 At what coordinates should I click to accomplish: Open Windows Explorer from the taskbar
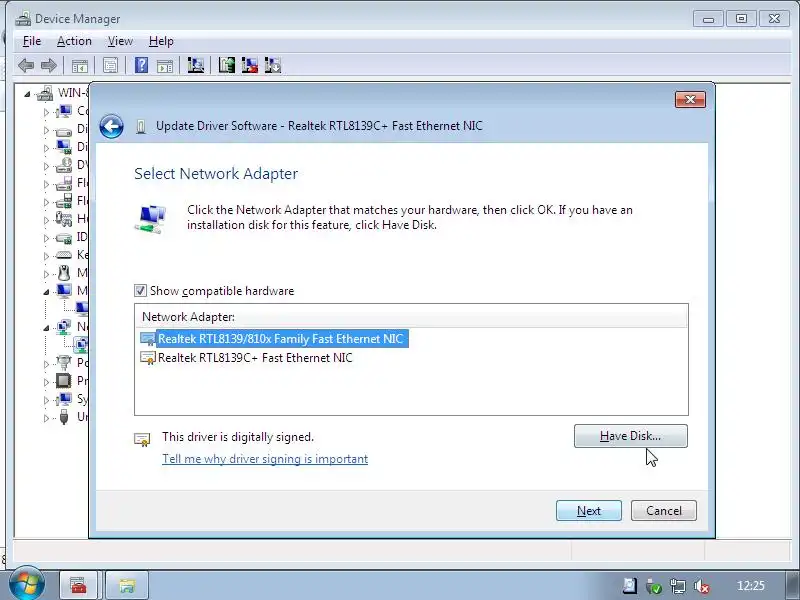click(x=127, y=585)
